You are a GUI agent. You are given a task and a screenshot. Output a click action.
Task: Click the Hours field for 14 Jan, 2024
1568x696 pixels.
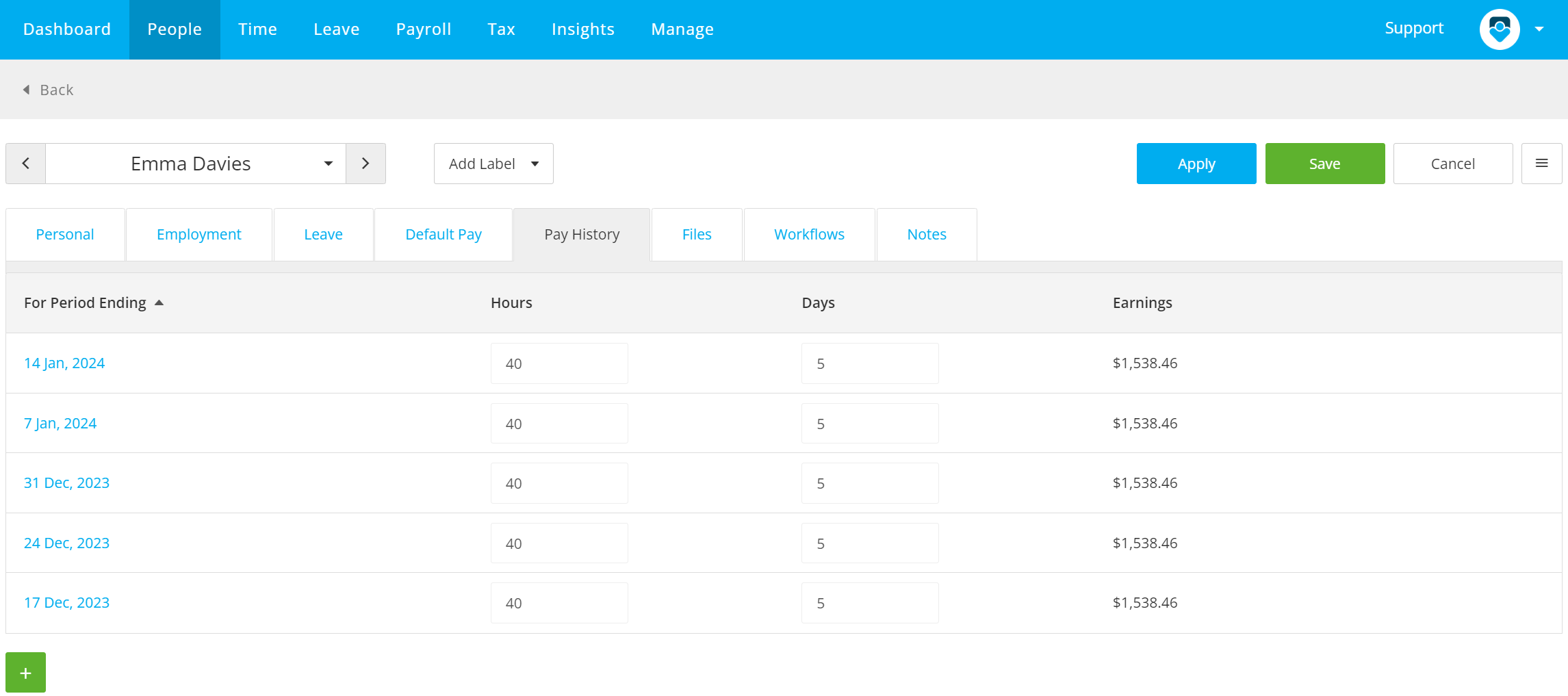(x=559, y=363)
